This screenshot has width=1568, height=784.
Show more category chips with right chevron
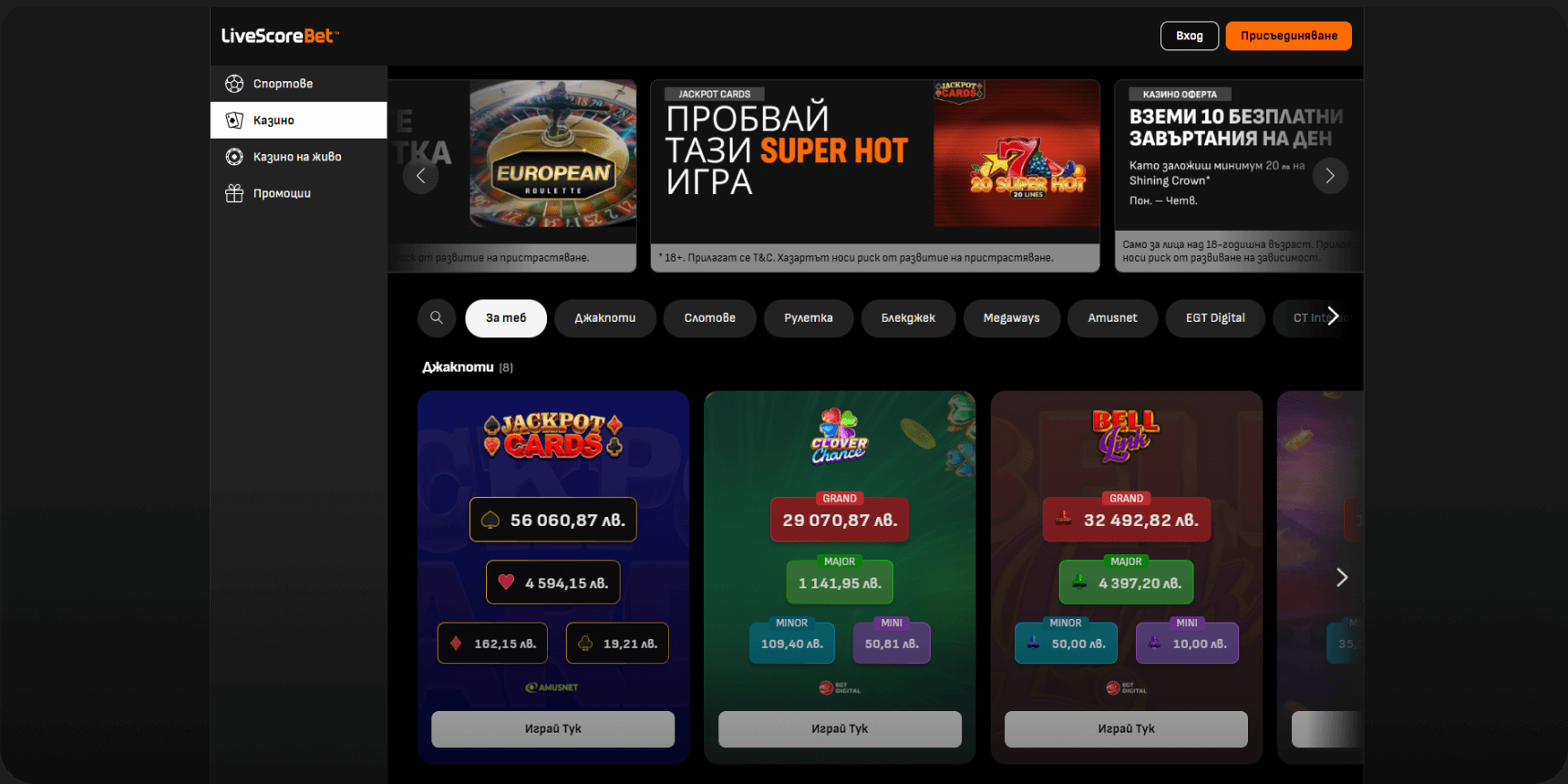tap(1333, 316)
